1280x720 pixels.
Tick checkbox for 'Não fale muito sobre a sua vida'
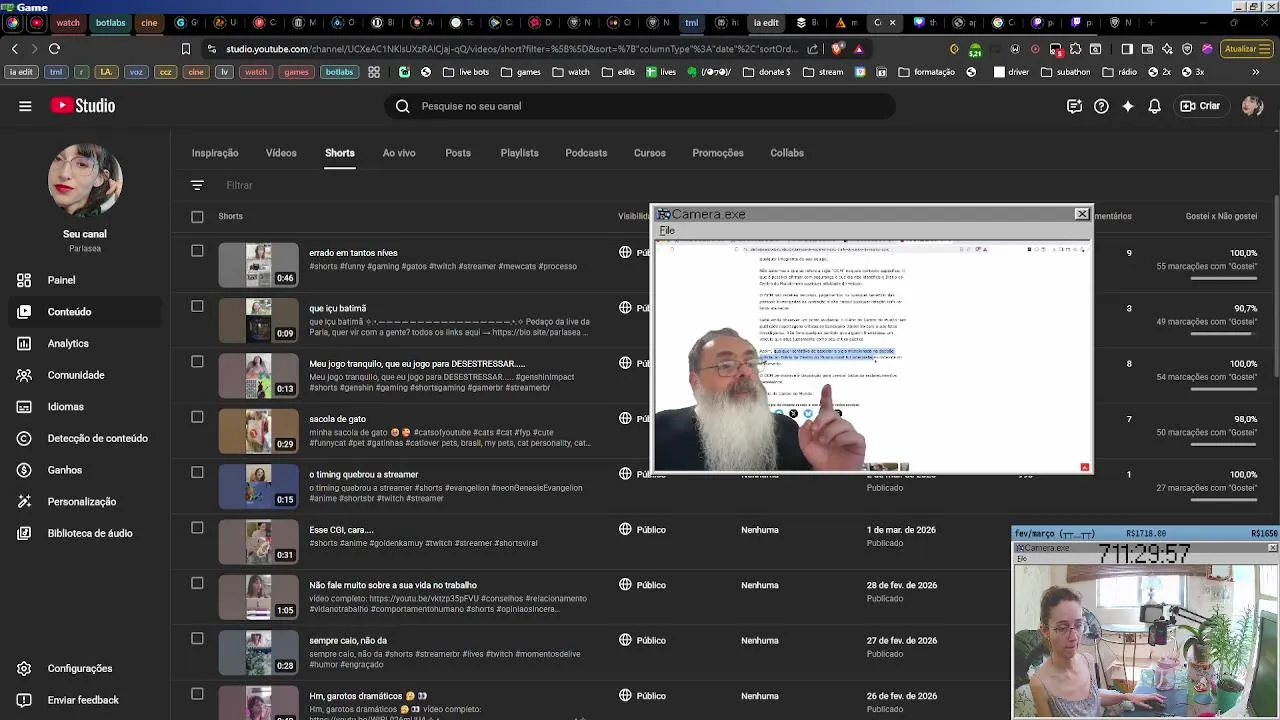click(197, 583)
